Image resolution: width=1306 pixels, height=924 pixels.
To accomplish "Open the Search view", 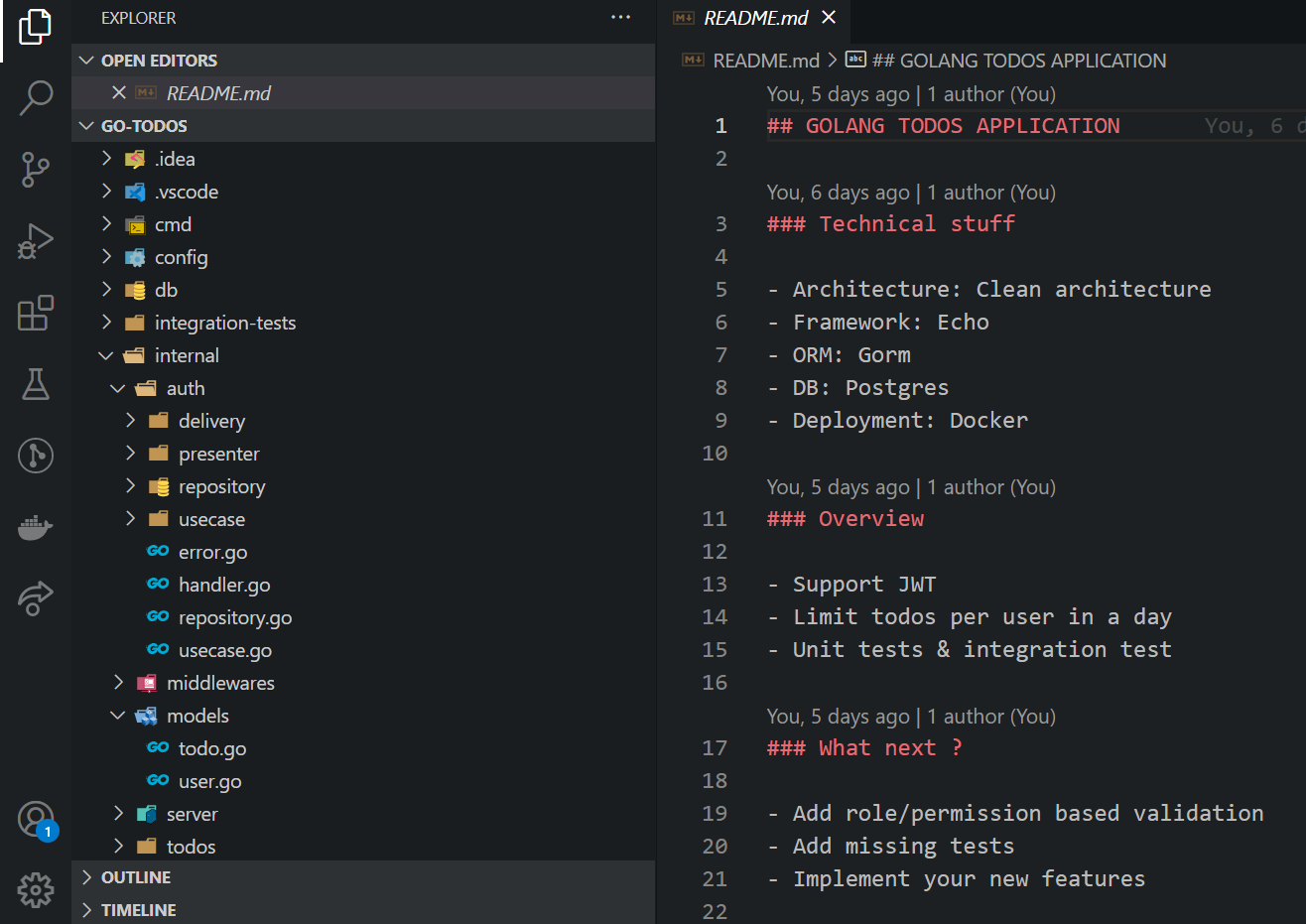I will click(36, 97).
